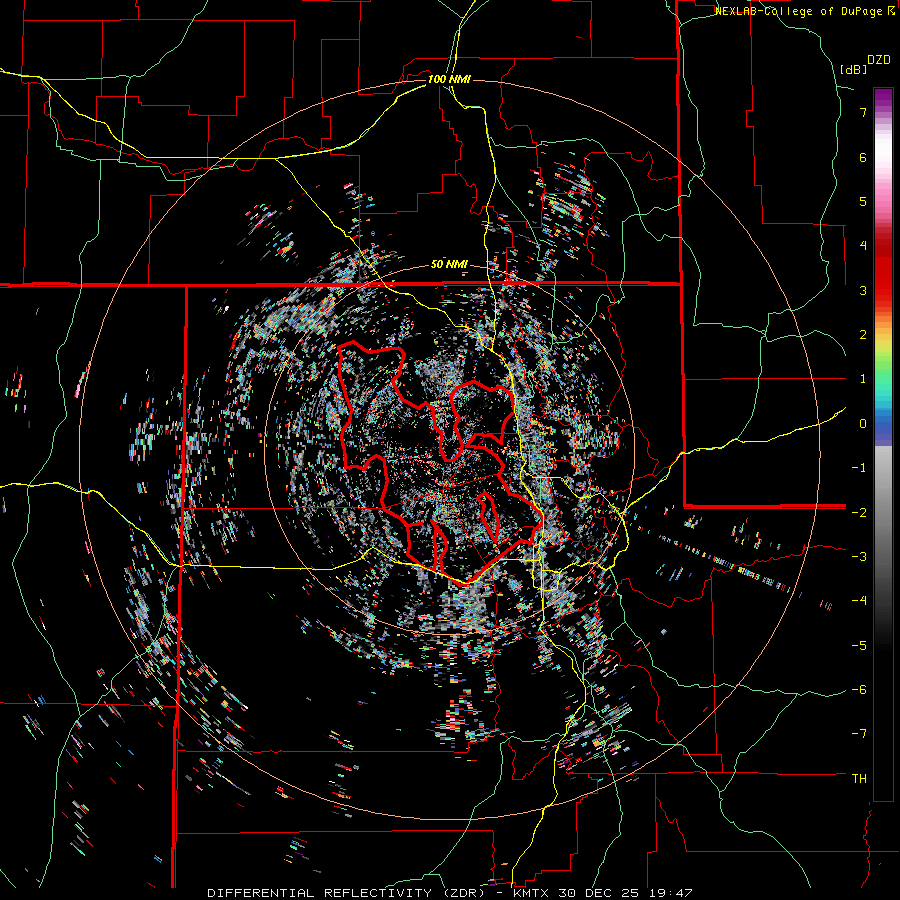Click the 3 value on the dB scale

(x=863, y=290)
